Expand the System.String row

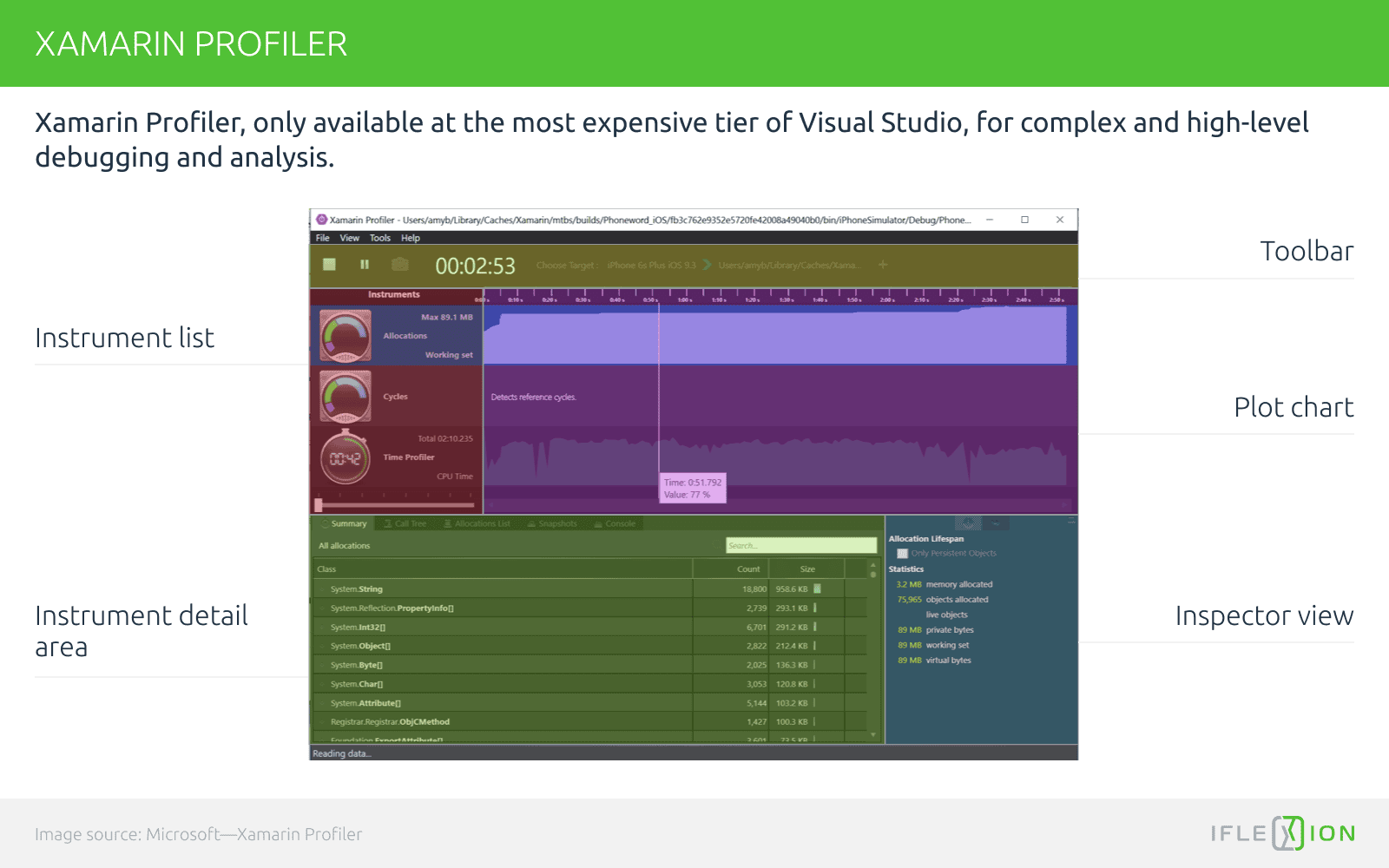pos(322,589)
